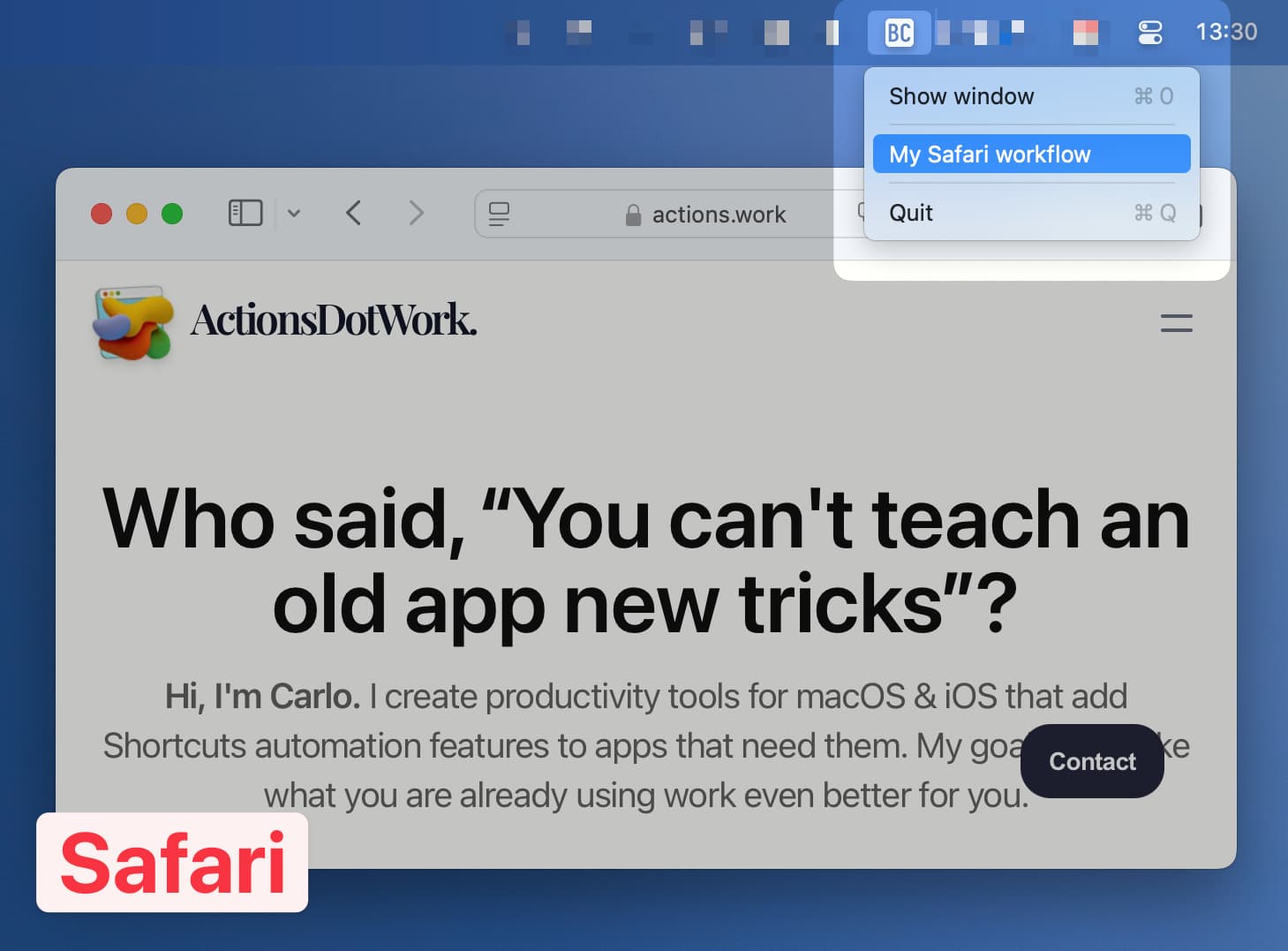The image size is (1288, 951).
Task: Click the lock icon beside actions.work
Action: click(633, 215)
